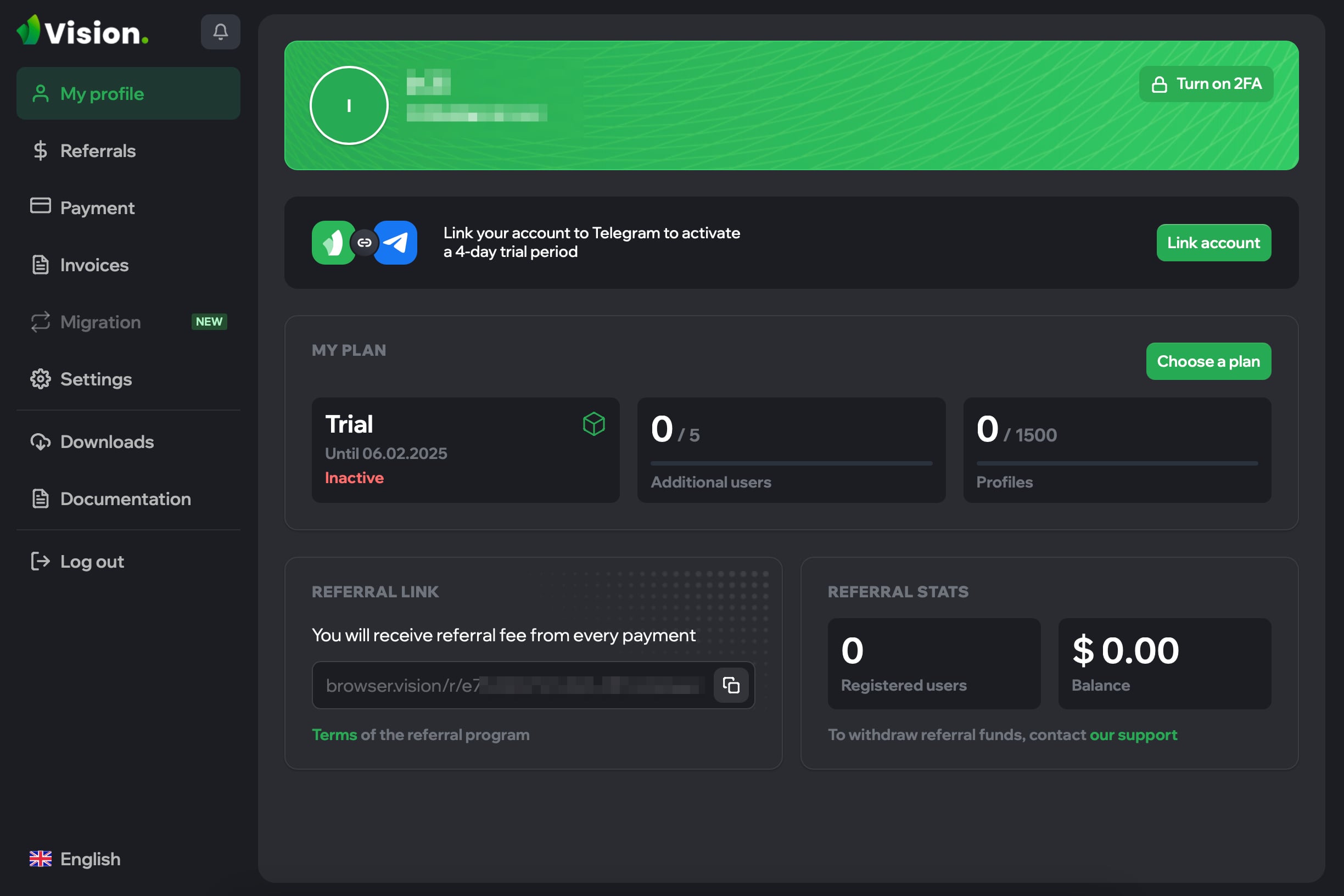Click the REFERRAL STATS heading
The image size is (1344, 896).
pyautogui.click(x=898, y=592)
